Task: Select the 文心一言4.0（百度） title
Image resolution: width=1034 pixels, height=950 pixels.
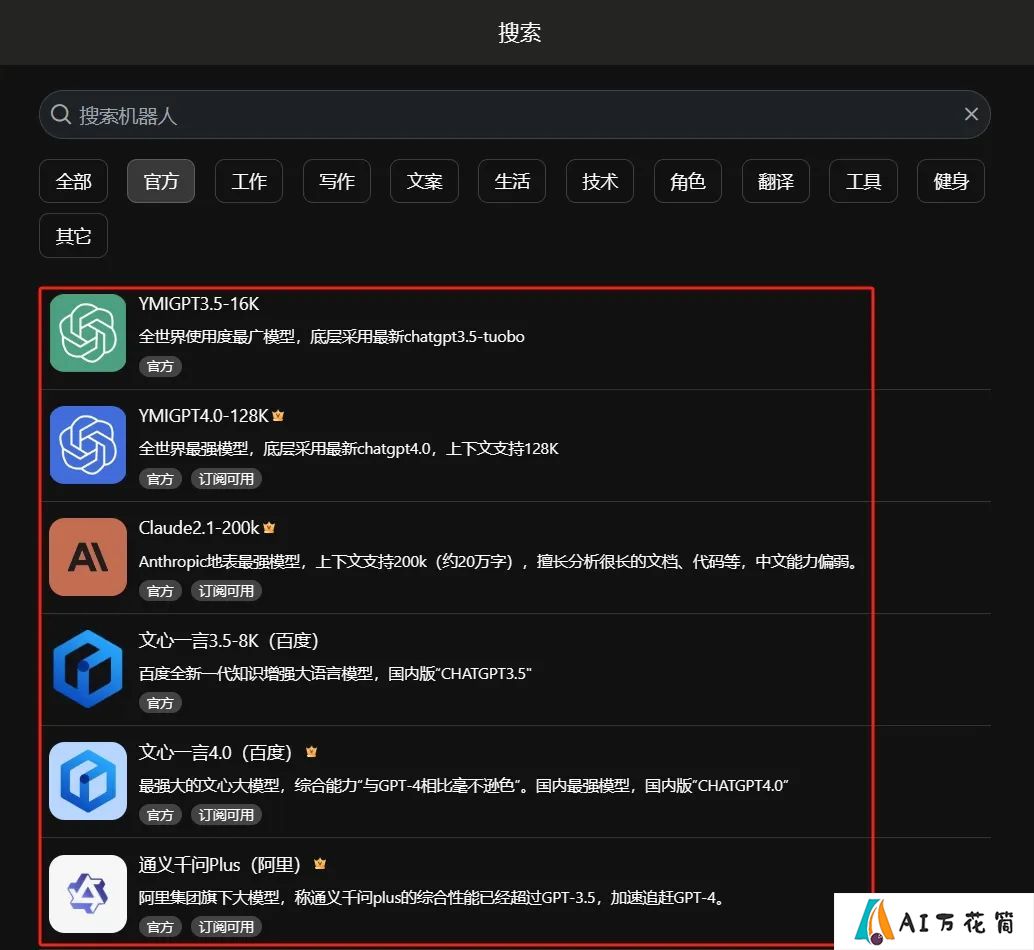Action: point(216,753)
